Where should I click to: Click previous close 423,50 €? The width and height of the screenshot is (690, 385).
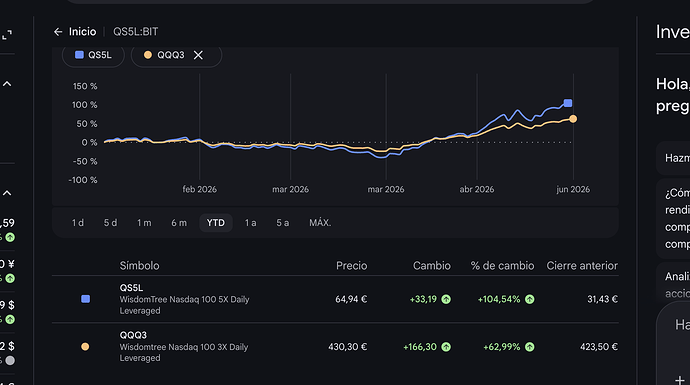click(x=599, y=347)
